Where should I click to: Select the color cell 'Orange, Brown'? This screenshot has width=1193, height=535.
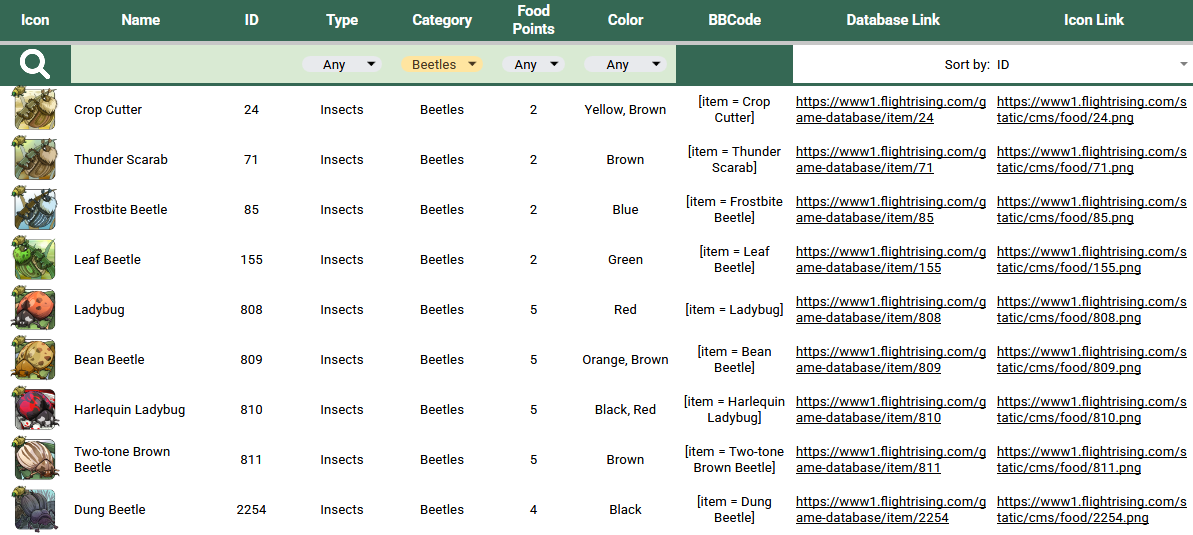click(625, 360)
